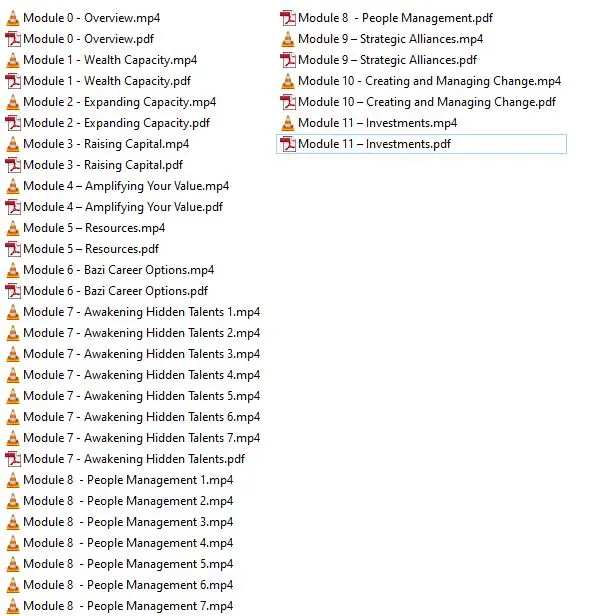Select highlighted Module 11 – Investments.pdf file
The height and width of the screenshot is (616, 589).
coord(421,144)
